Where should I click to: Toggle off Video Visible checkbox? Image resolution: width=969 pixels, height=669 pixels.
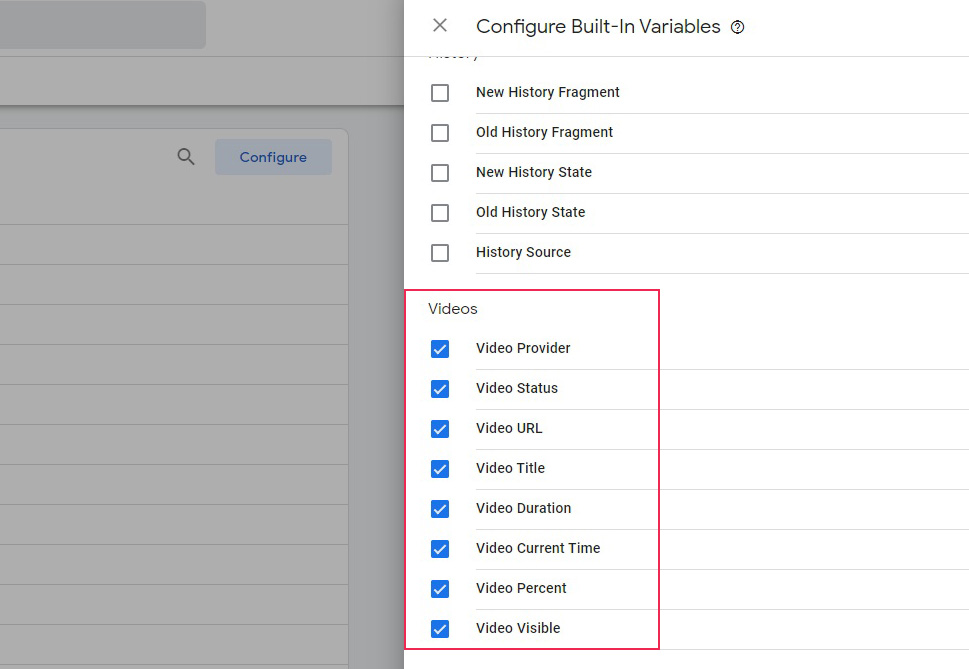click(440, 629)
